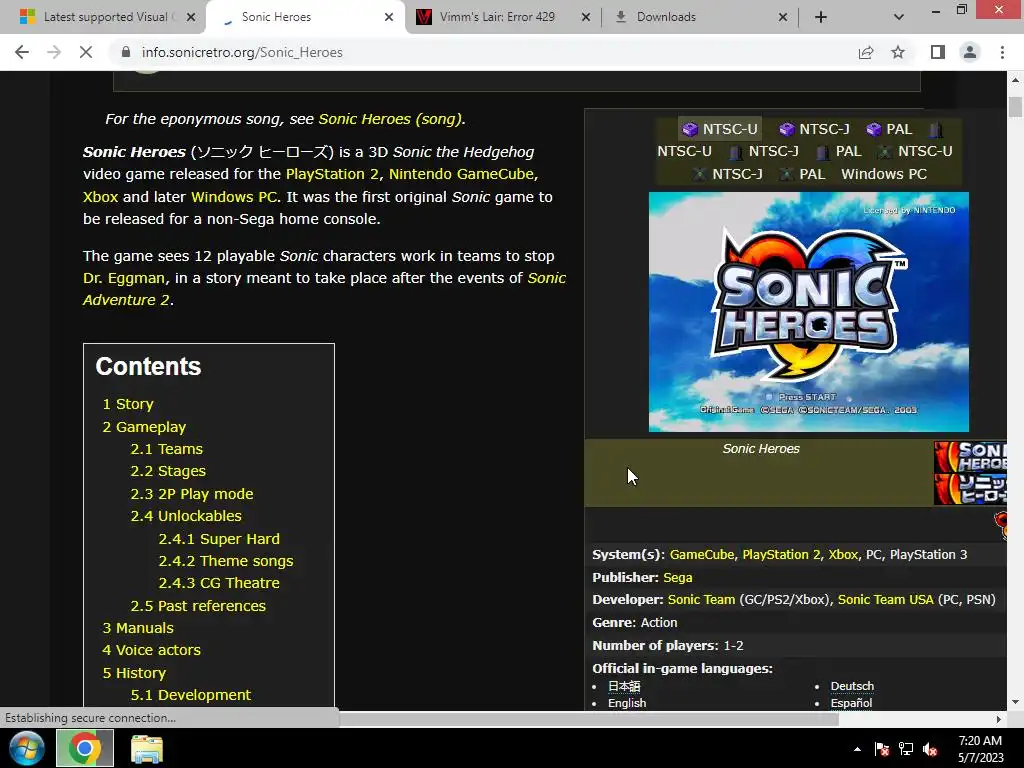Click the Sonic Heroes English logo thumbnail
Viewport: 1024px width, 768px height.
coord(970,457)
